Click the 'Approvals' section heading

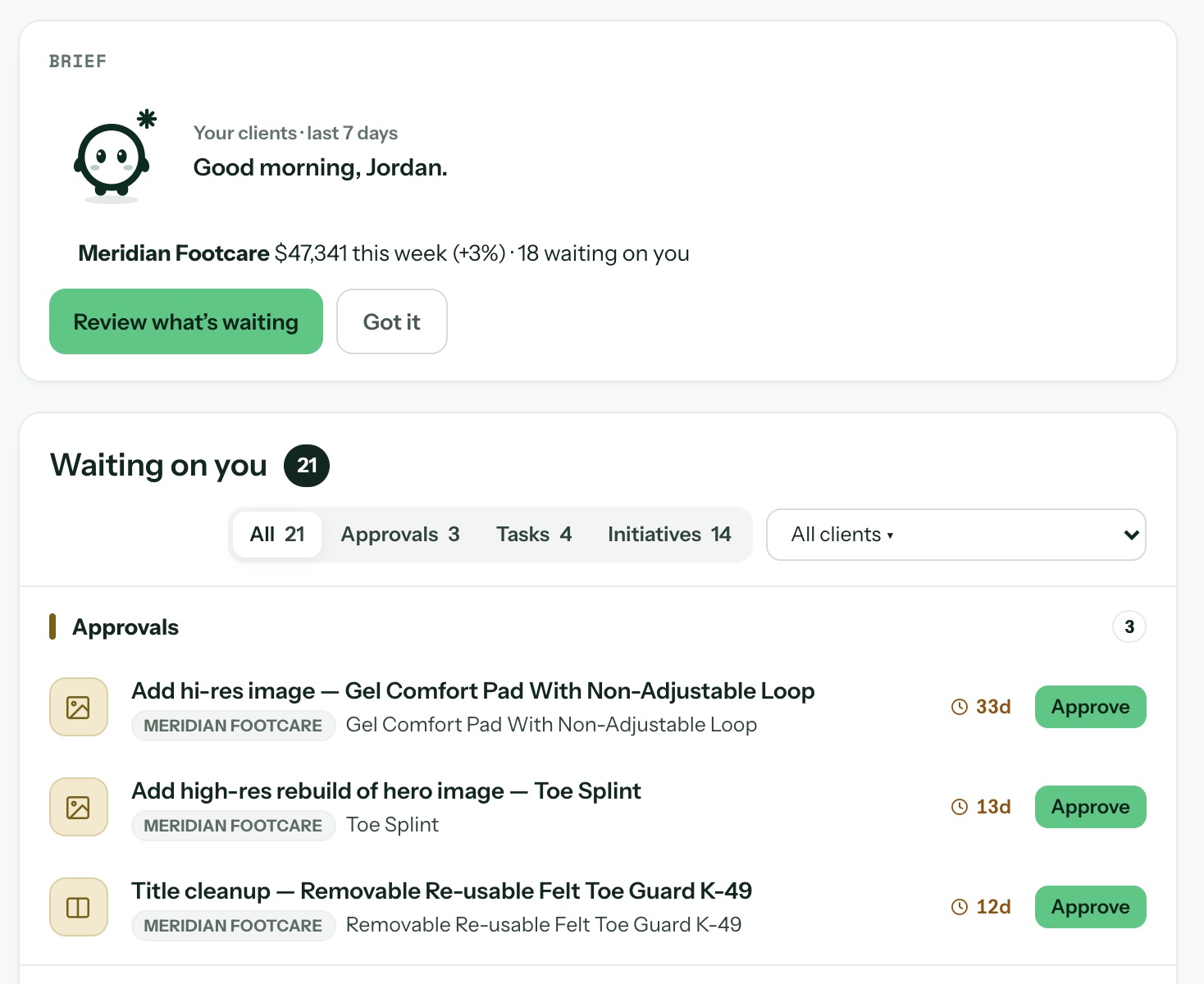pos(125,627)
